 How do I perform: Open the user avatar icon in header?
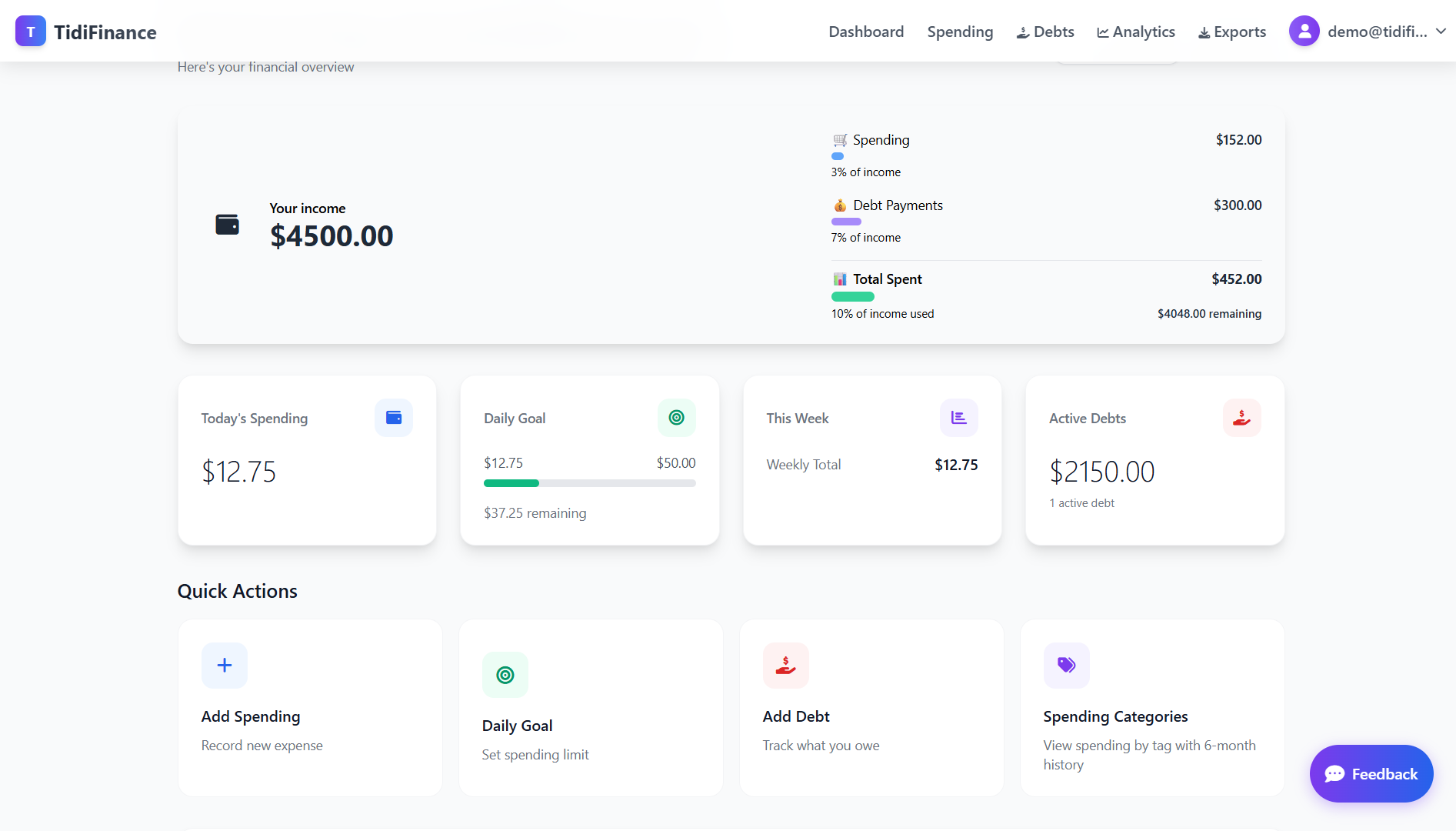(1304, 32)
